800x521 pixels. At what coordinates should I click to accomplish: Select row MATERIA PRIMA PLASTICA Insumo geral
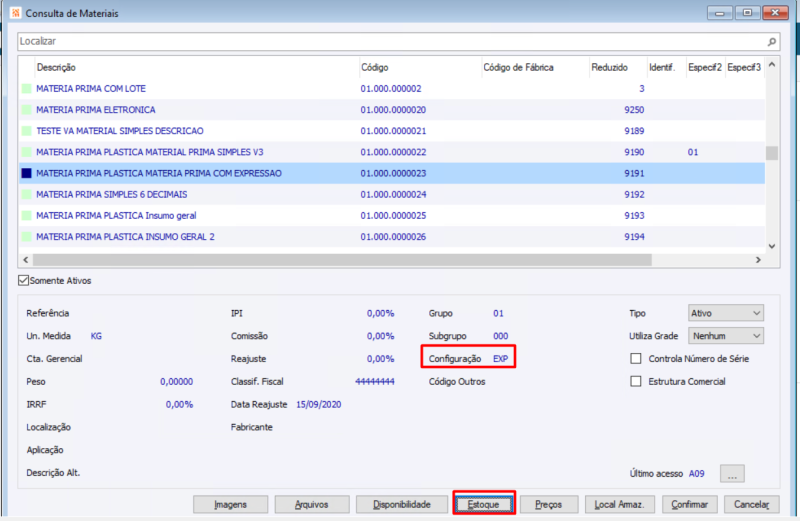(392, 216)
